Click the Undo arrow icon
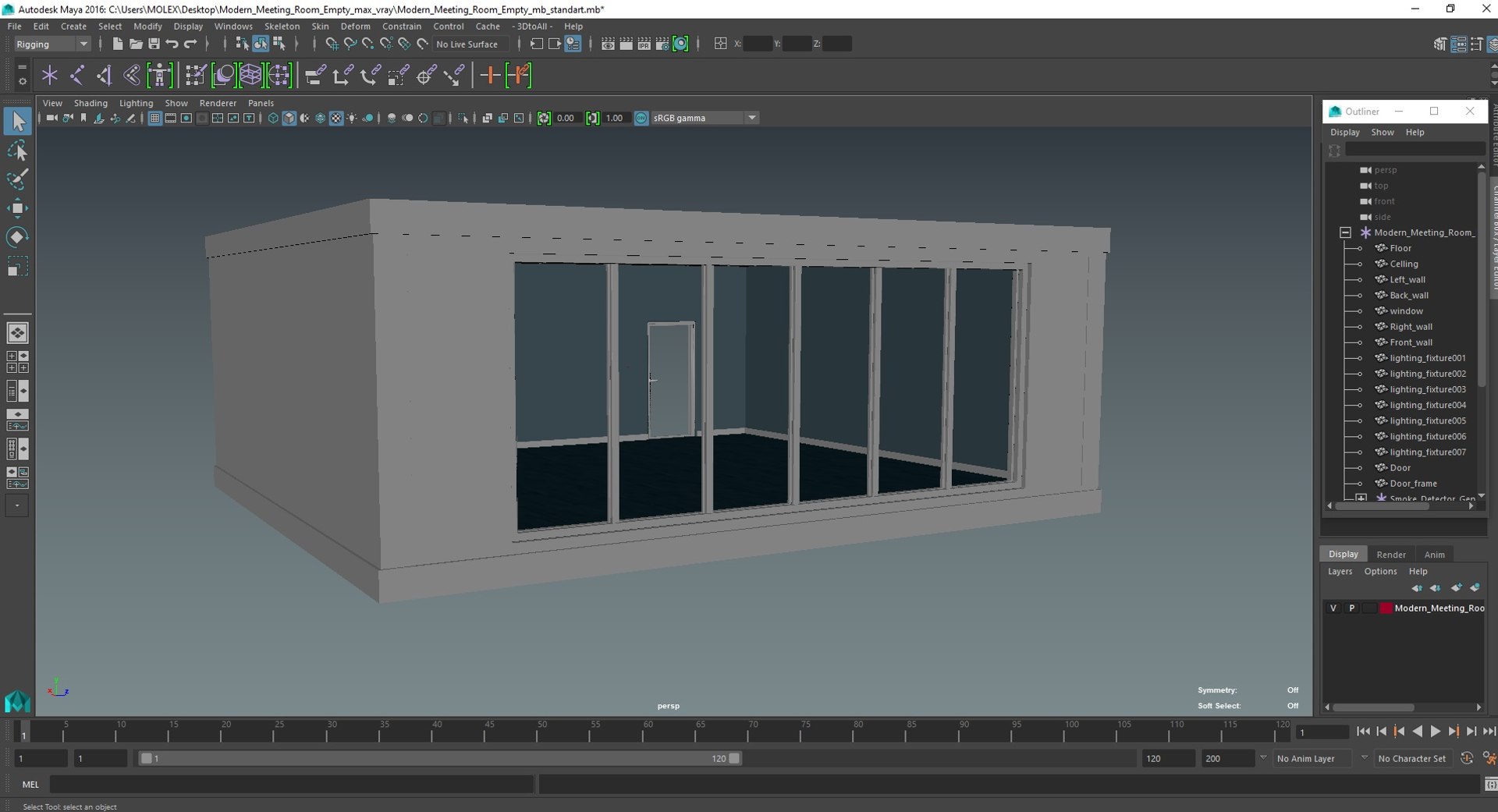Image resolution: width=1498 pixels, height=812 pixels. (x=172, y=44)
